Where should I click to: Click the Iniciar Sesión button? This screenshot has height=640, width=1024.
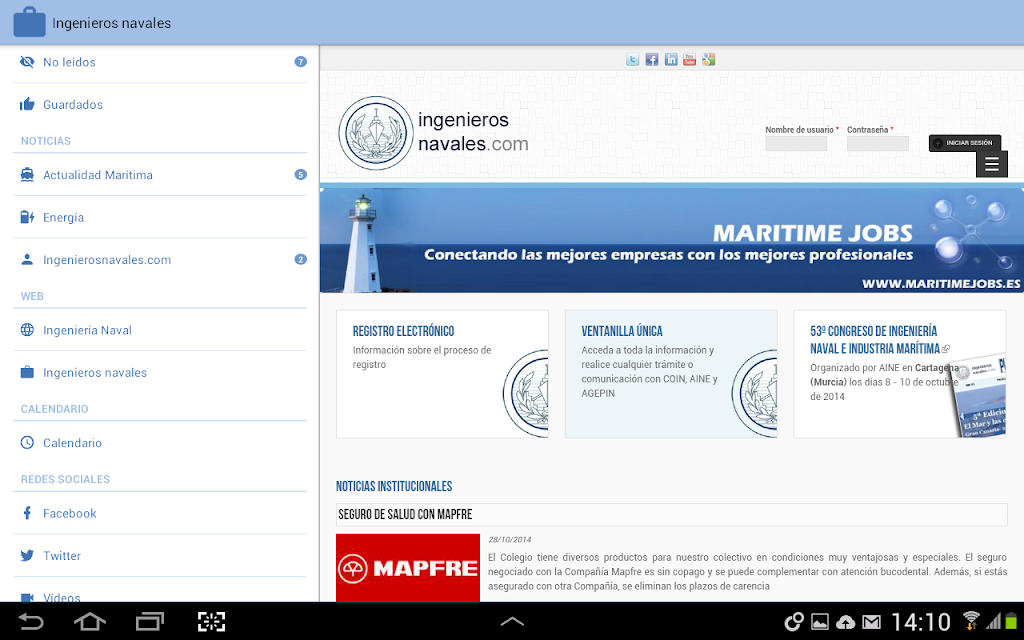coord(965,142)
